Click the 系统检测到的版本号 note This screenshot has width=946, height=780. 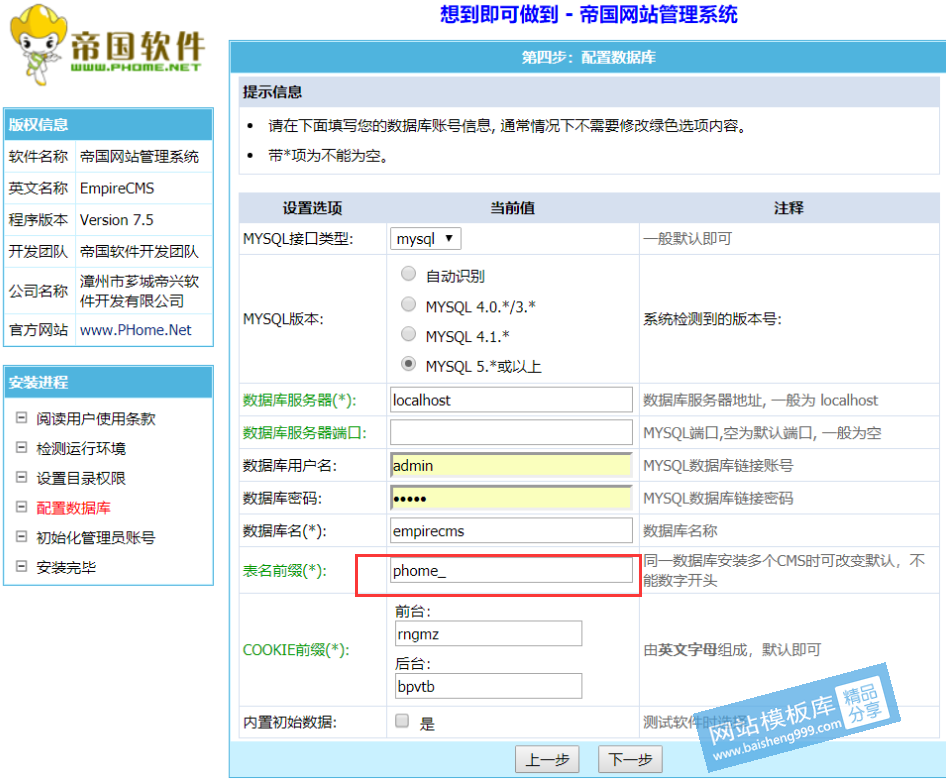point(712,319)
